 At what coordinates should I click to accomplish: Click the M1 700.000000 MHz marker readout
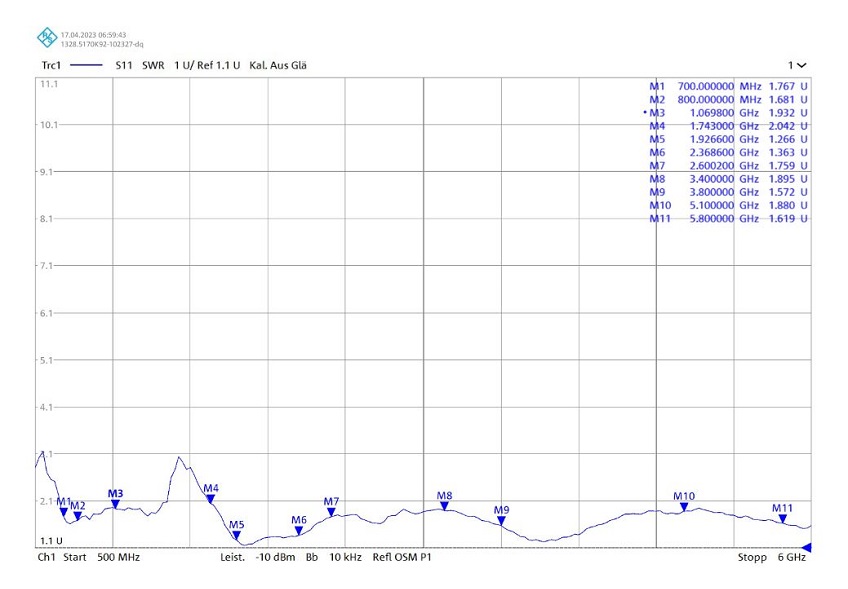728,87
